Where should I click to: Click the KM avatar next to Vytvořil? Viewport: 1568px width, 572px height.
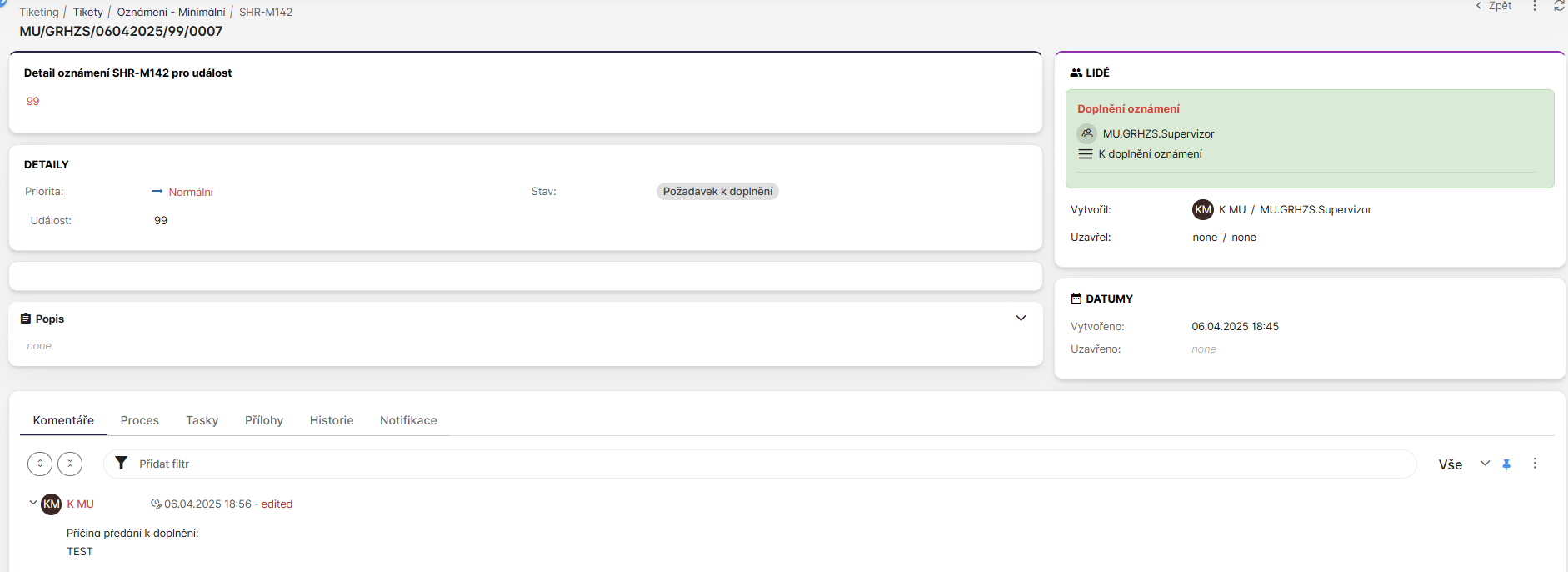pos(1202,210)
